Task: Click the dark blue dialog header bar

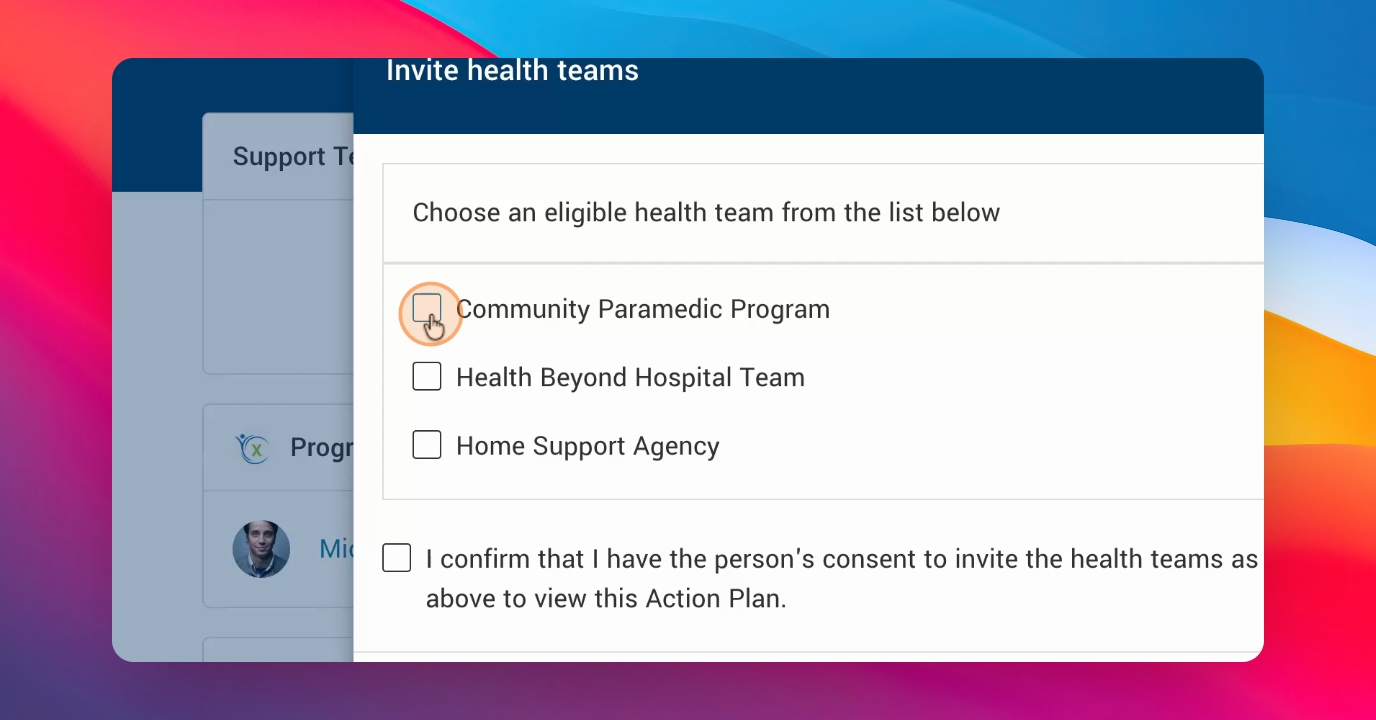Action: pyautogui.click(x=809, y=96)
